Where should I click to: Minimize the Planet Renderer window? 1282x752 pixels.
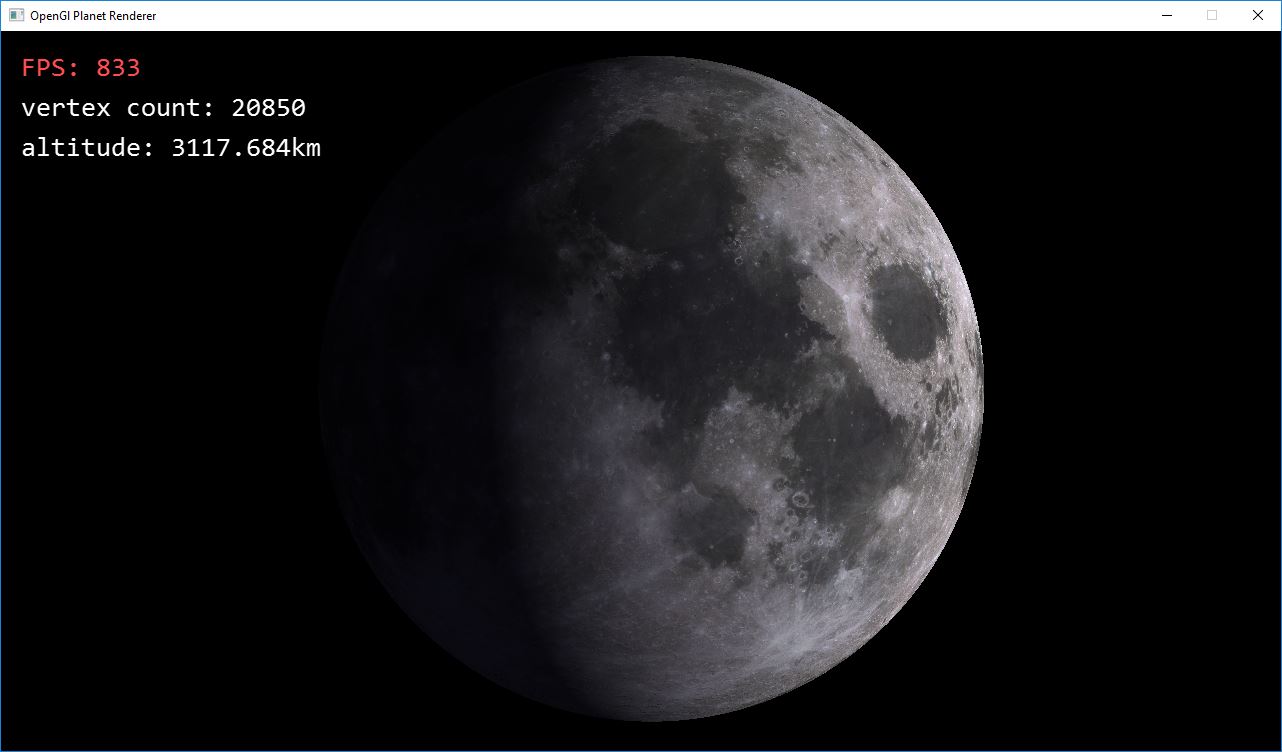click(1166, 16)
